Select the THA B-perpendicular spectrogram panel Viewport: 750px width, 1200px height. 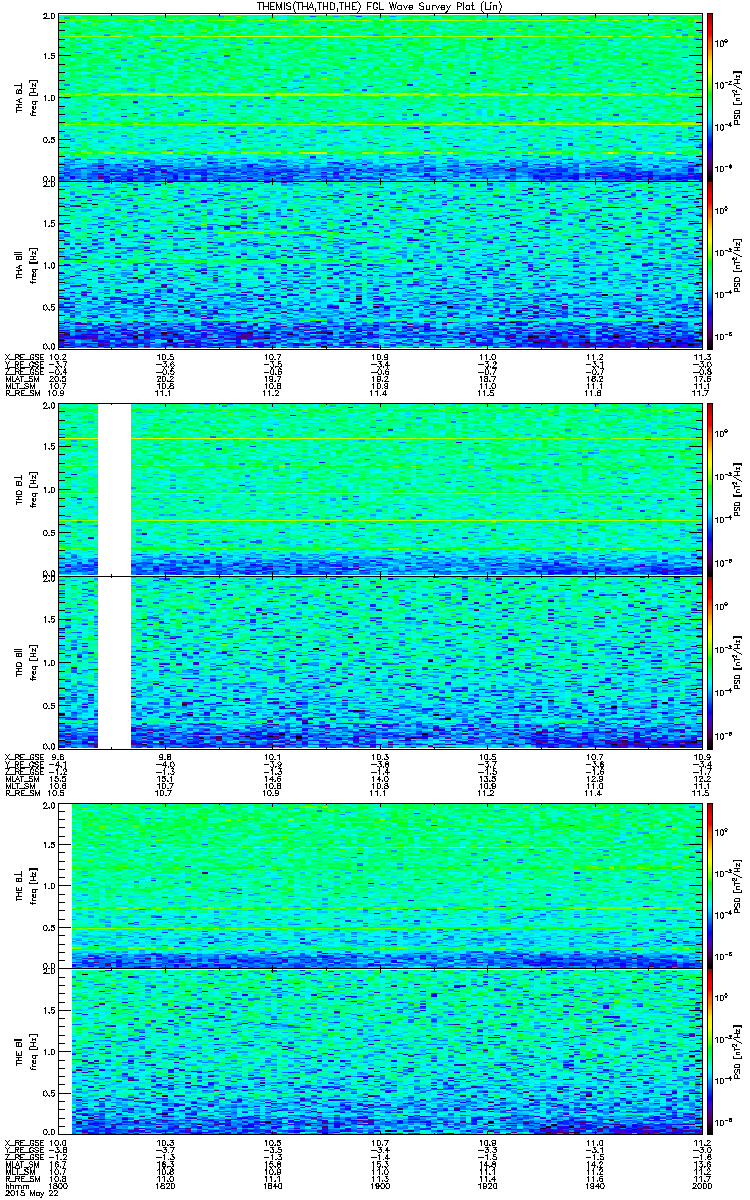pos(380,98)
